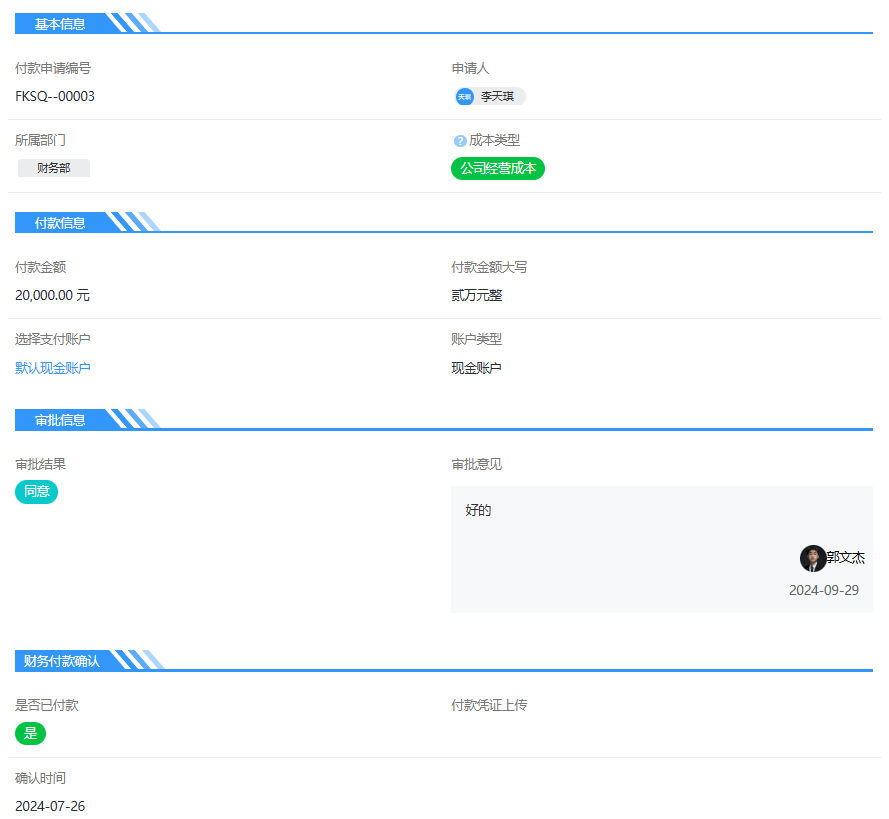Click the approver name 郭文杰
889x819 pixels.
[x=846, y=558]
